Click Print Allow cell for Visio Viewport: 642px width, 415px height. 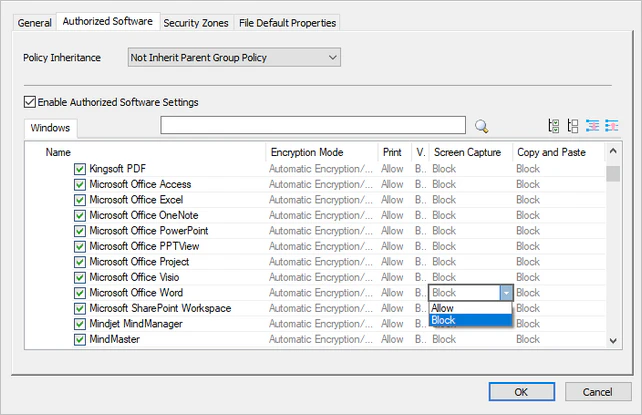392,278
